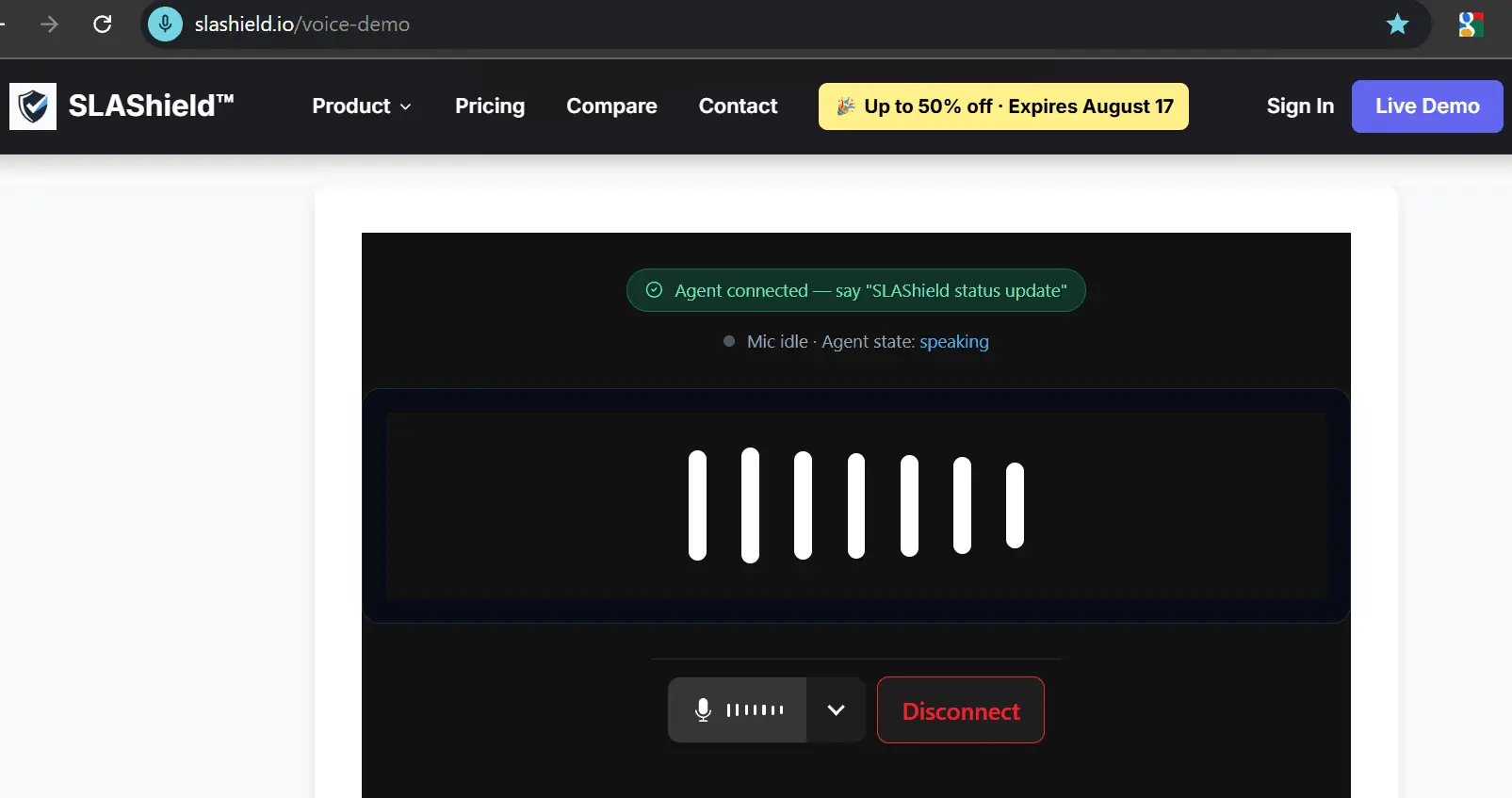Click the 'Mic idle' status text
Screen dimensions: 1512x798
777,341
